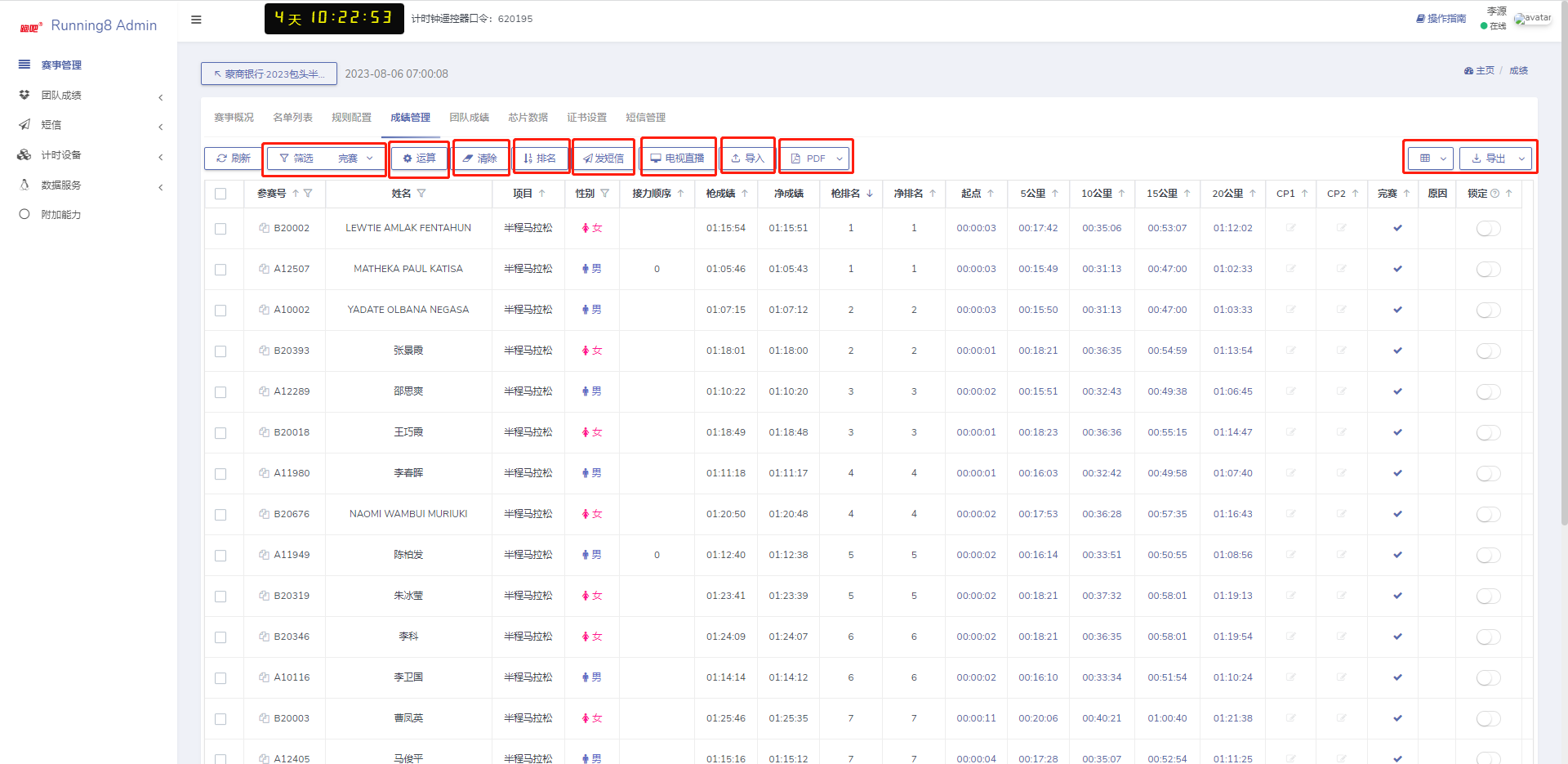Click the 排名 sort button
Viewport: 1568px width, 764px height.
540,159
